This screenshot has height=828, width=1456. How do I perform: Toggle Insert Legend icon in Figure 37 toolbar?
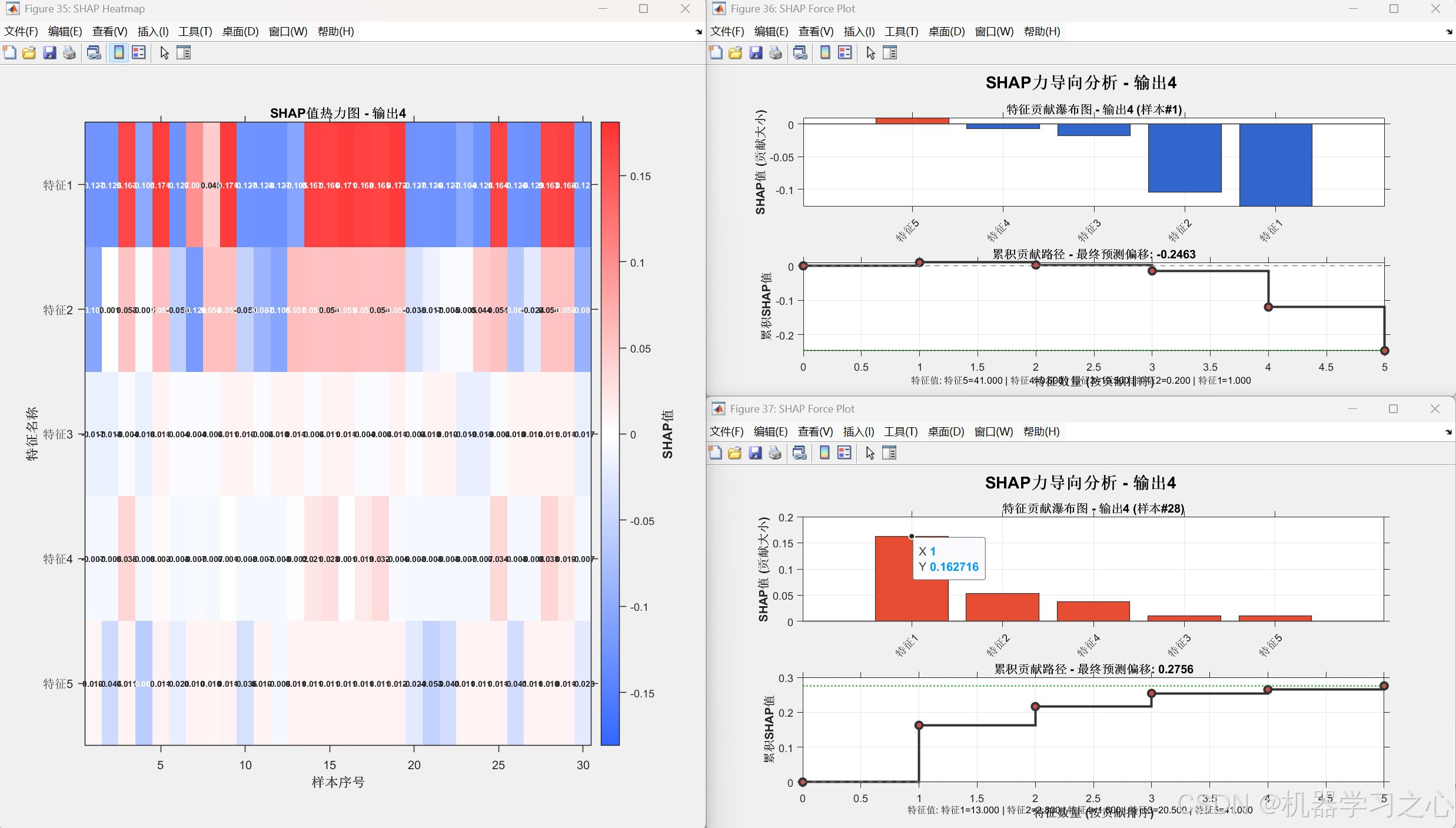pyautogui.click(x=845, y=453)
